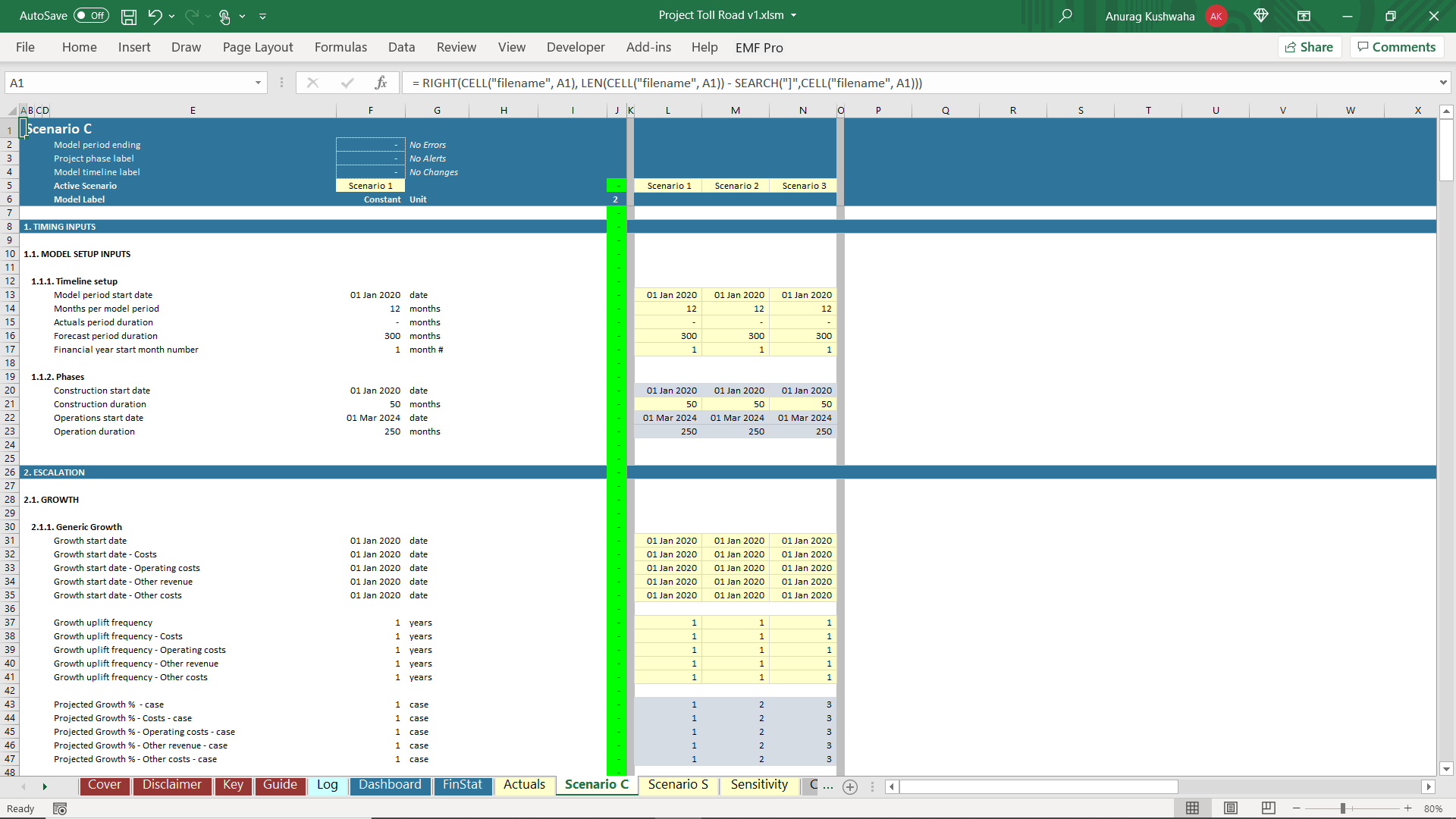Click the Insert Function fx icon

pyautogui.click(x=381, y=83)
